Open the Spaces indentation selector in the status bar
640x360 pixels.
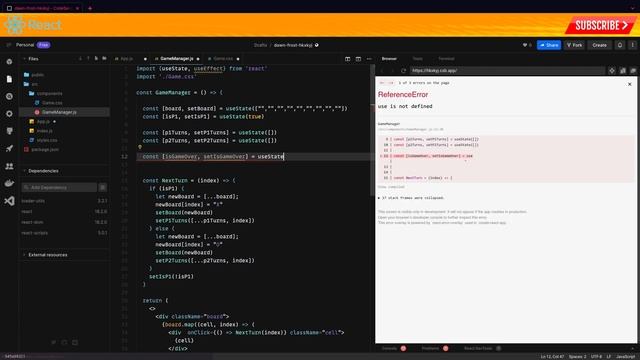(x=577, y=357)
